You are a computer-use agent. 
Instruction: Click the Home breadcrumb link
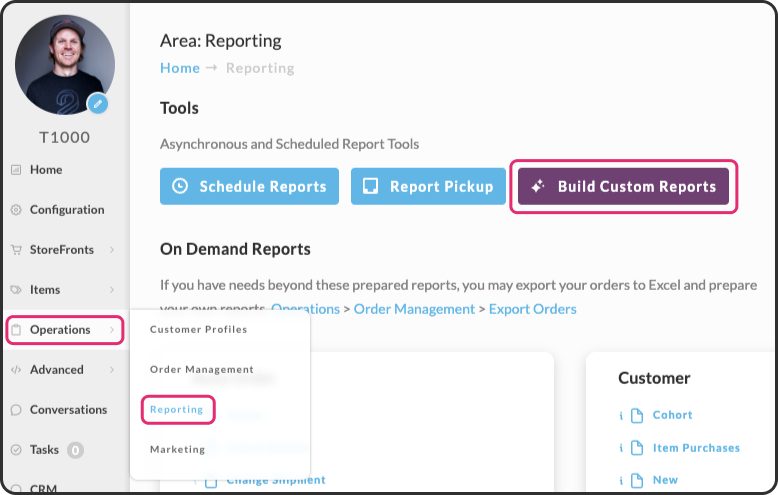point(180,68)
